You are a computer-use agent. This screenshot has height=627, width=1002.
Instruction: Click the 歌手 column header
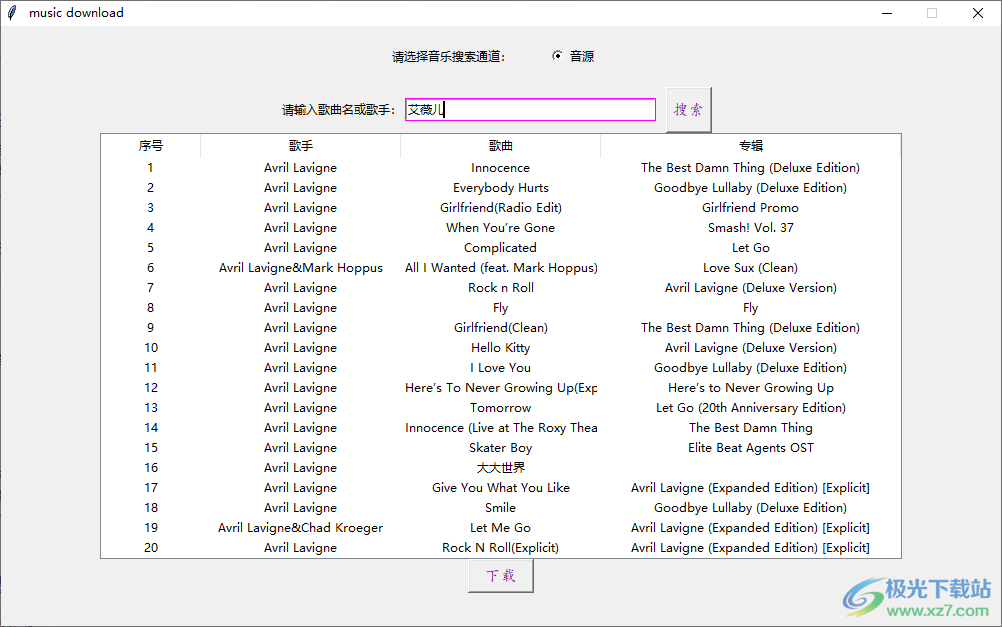click(300, 146)
